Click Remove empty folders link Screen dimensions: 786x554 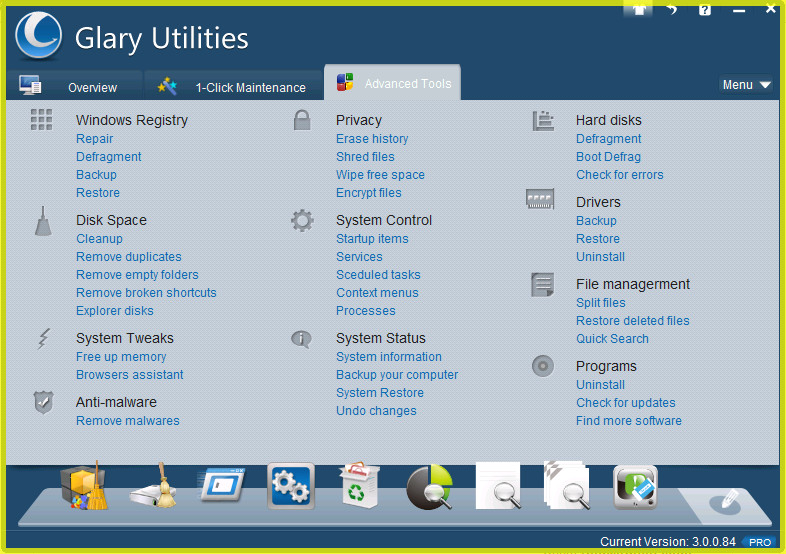[137, 275]
